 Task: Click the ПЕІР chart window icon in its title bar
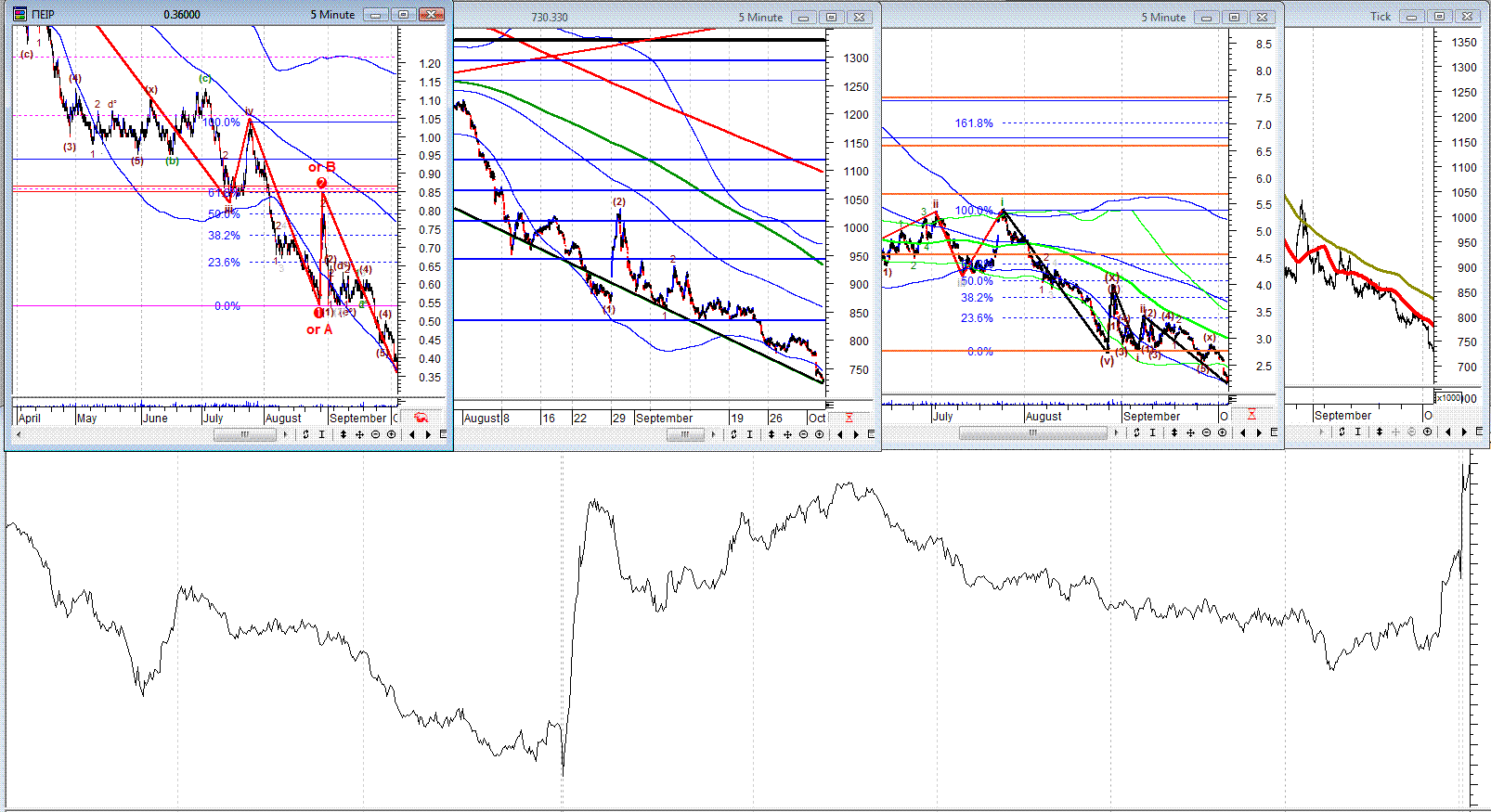pyautogui.click(x=19, y=14)
